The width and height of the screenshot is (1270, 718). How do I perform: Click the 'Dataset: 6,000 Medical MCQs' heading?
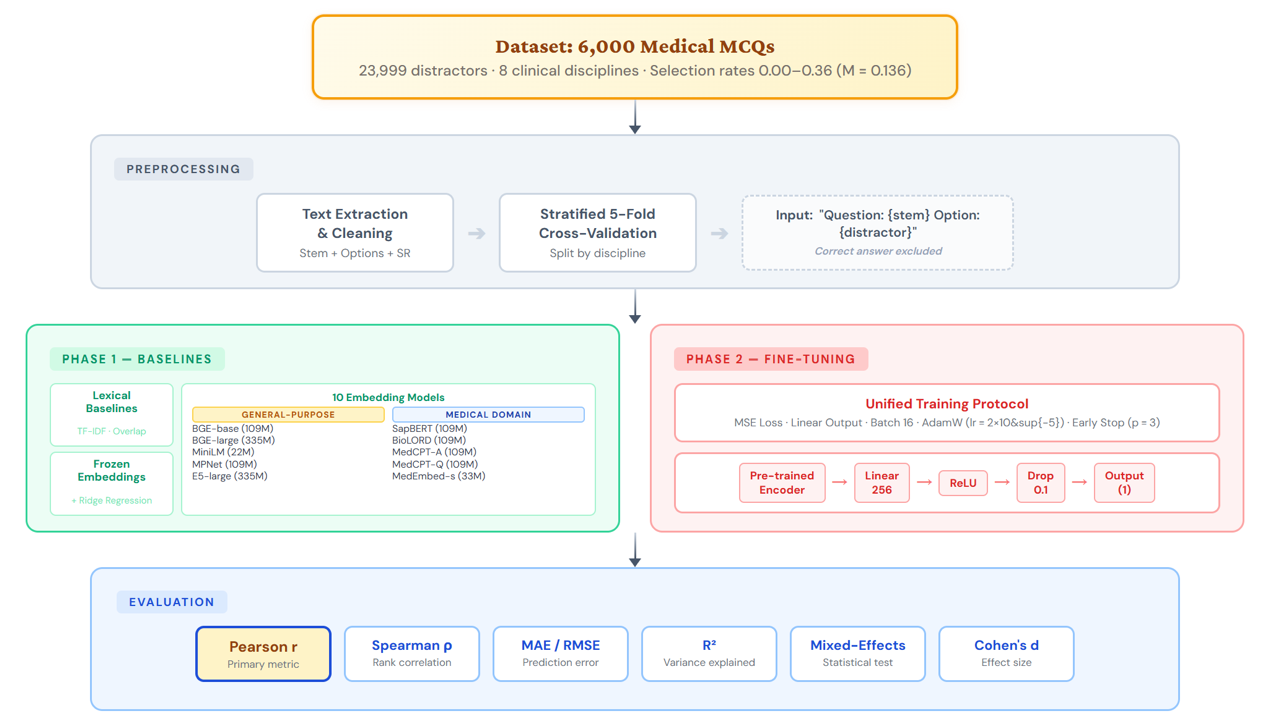coord(634,46)
